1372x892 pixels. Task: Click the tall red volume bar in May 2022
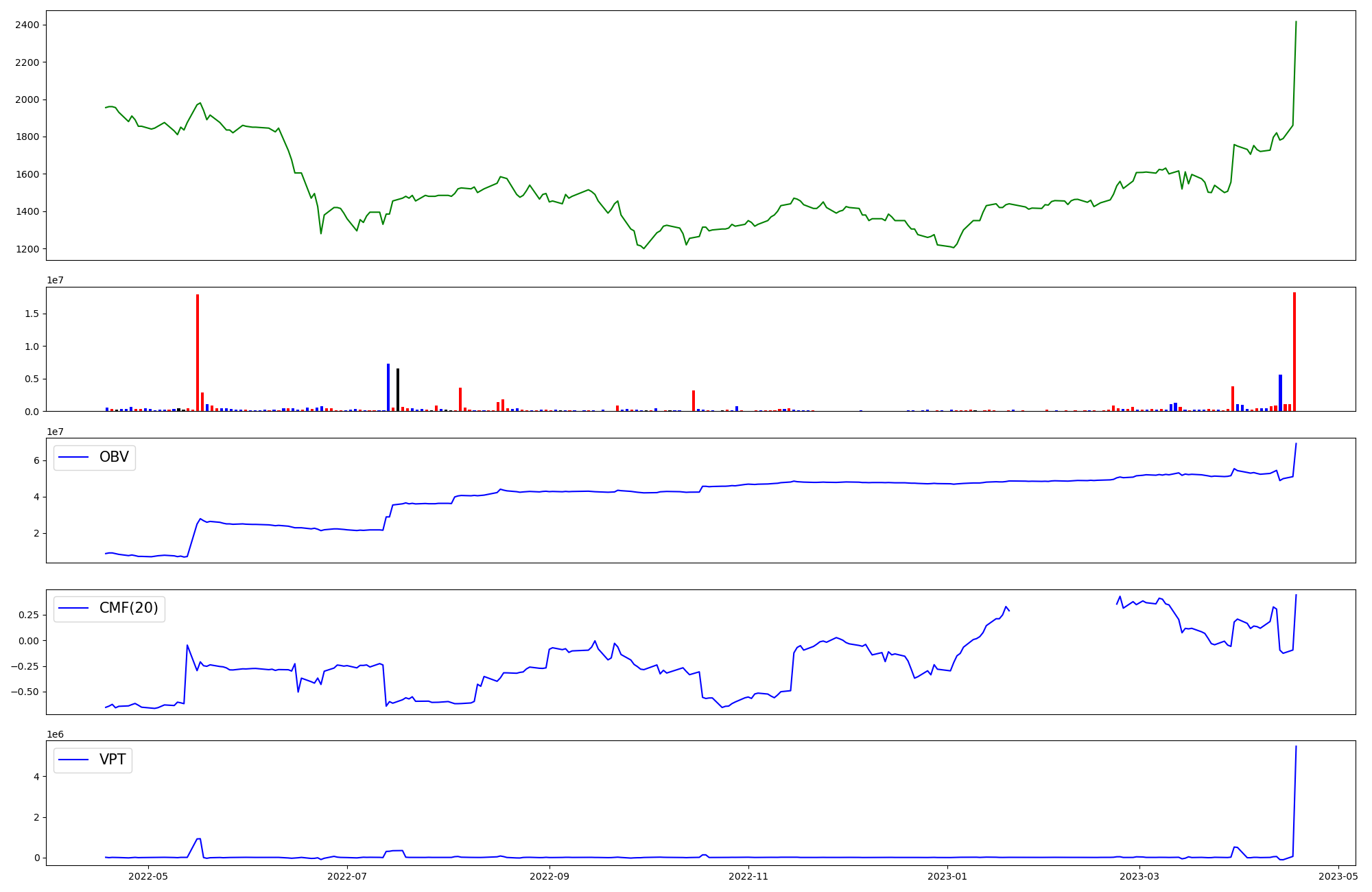[x=198, y=353]
